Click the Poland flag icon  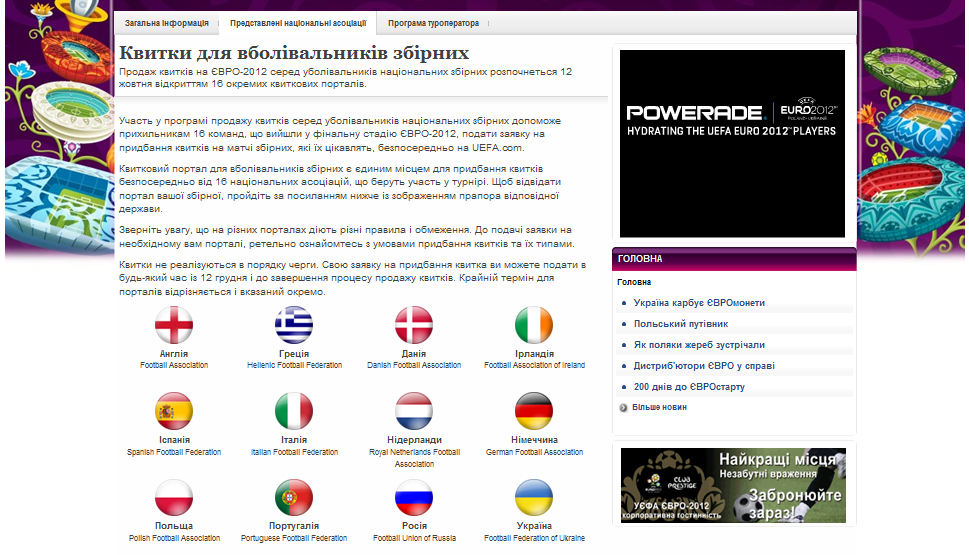click(174, 497)
